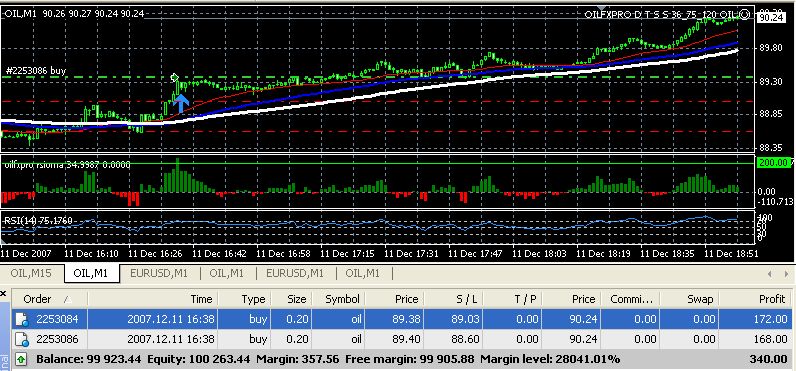Select the active OIL,M1 chart tab
Image resolution: width=796 pixels, height=371 pixels.
coord(91,273)
